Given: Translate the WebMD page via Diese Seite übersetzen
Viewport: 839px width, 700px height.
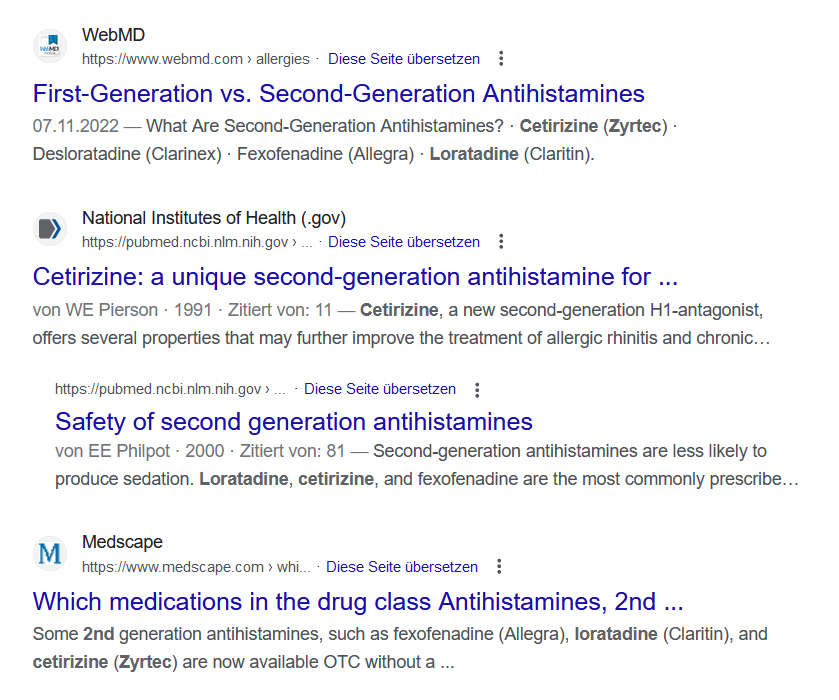Looking at the screenshot, I should (x=403, y=59).
